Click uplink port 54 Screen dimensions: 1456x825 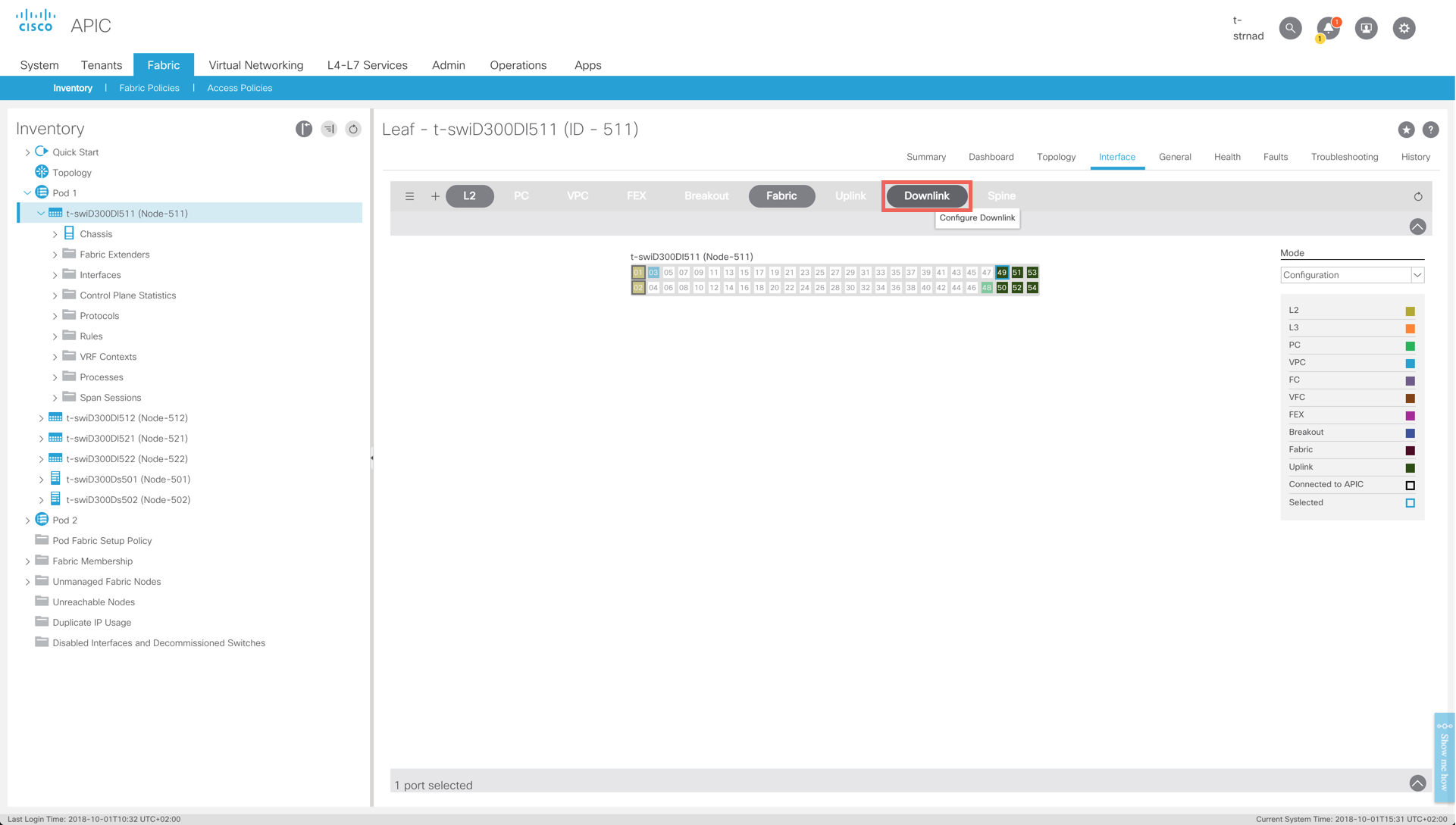point(1032,288)
